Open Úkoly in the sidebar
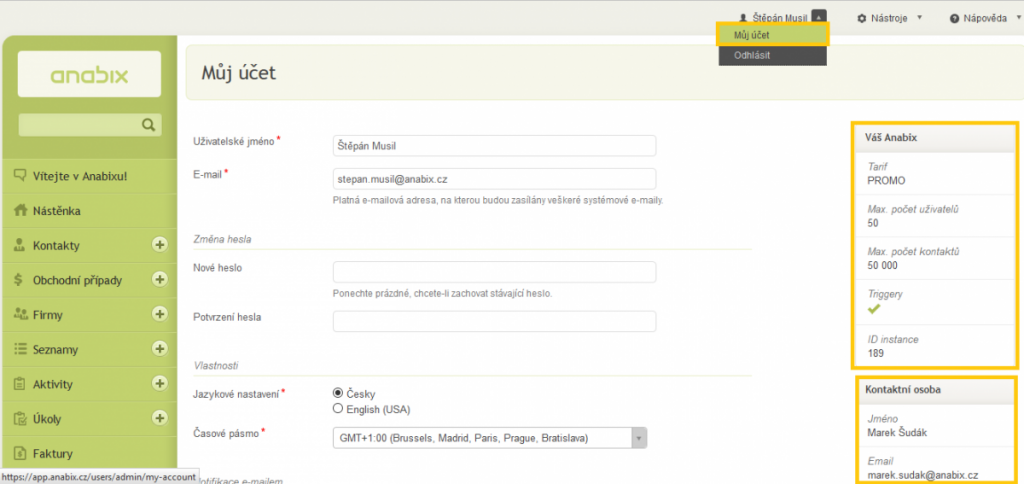 pyautogui.click(x=89, y=419)
